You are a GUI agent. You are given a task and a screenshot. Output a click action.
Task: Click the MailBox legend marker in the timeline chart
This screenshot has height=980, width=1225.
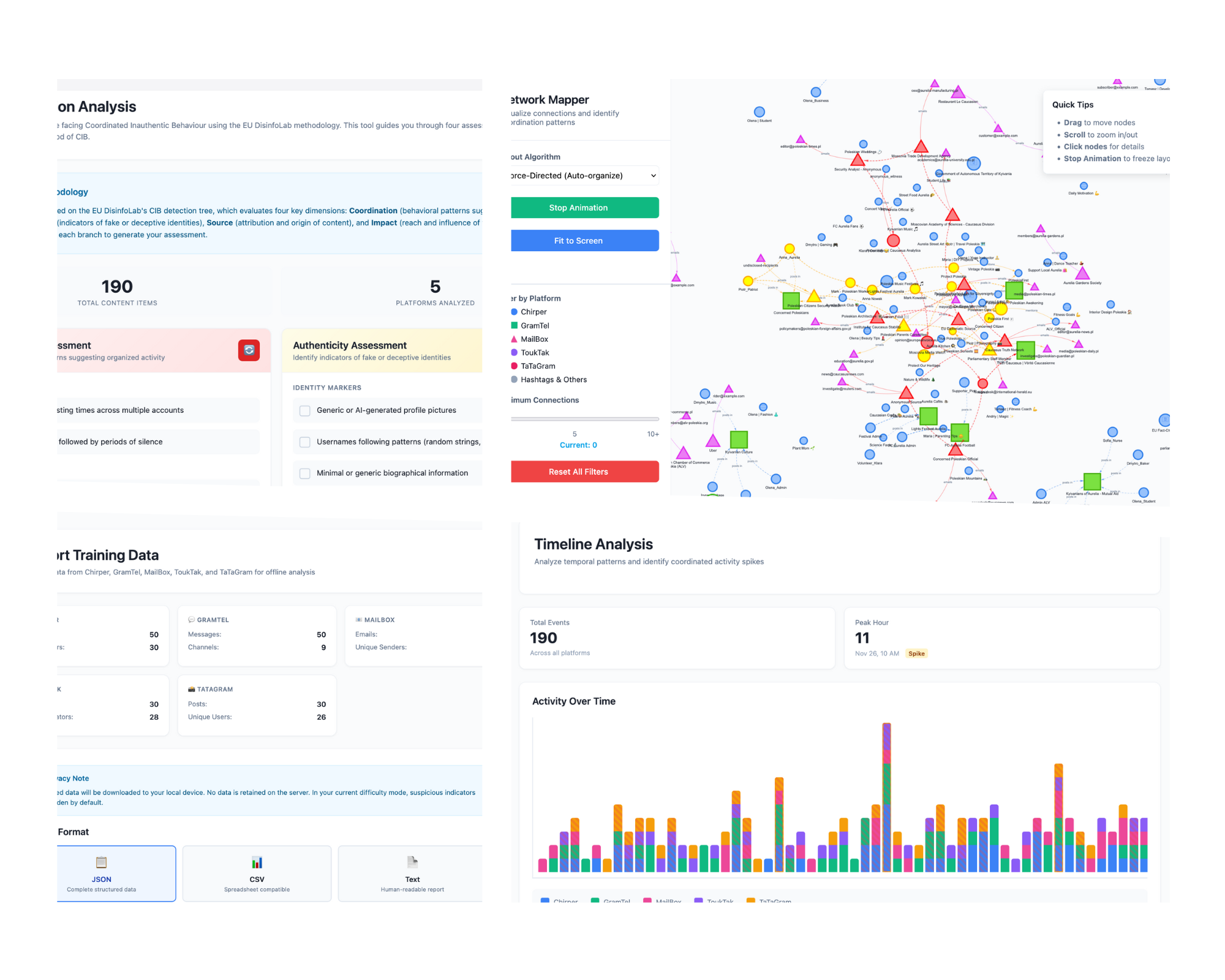(646, 901)
